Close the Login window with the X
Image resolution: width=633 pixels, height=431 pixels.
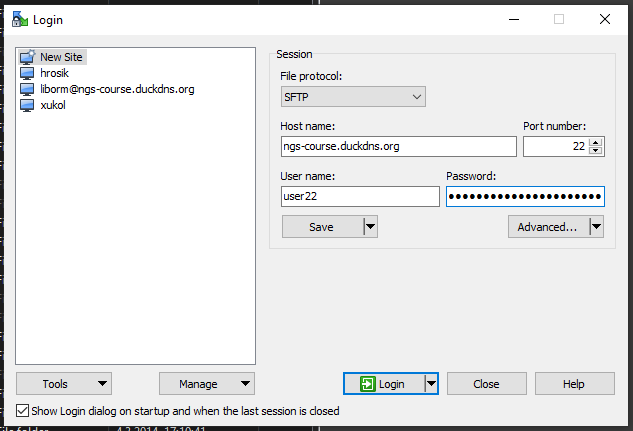pos(605,19)
